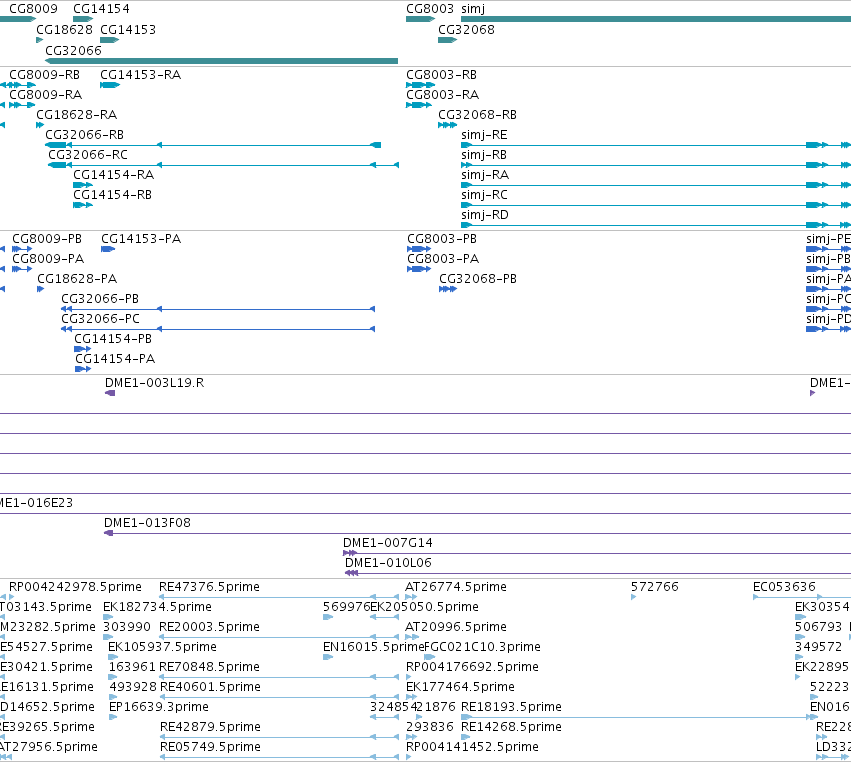
Task: Select the RE40601.5prime EST label
Action: (210, 687)
